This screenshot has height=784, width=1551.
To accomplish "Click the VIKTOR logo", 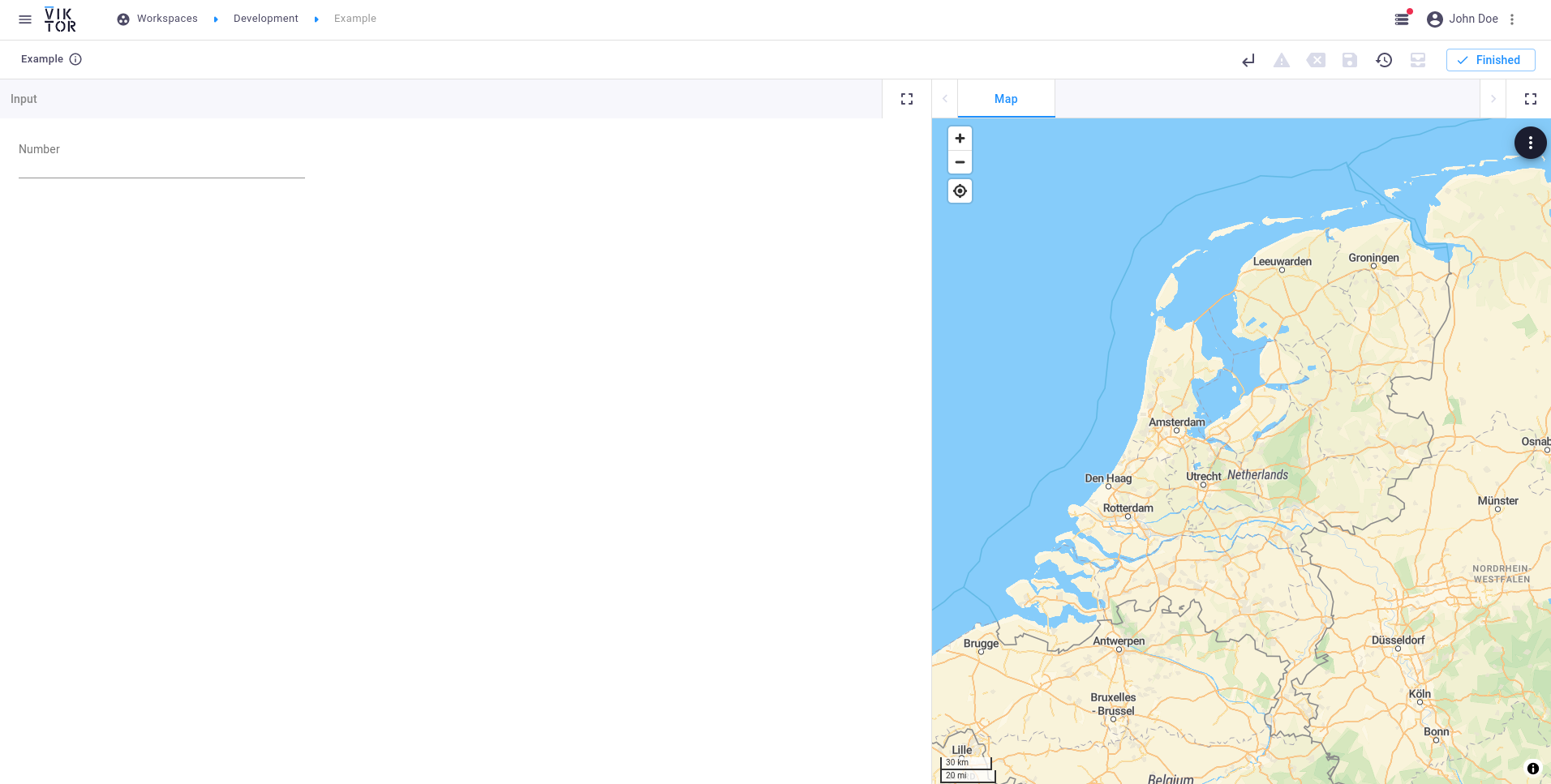I will point(60,19).
